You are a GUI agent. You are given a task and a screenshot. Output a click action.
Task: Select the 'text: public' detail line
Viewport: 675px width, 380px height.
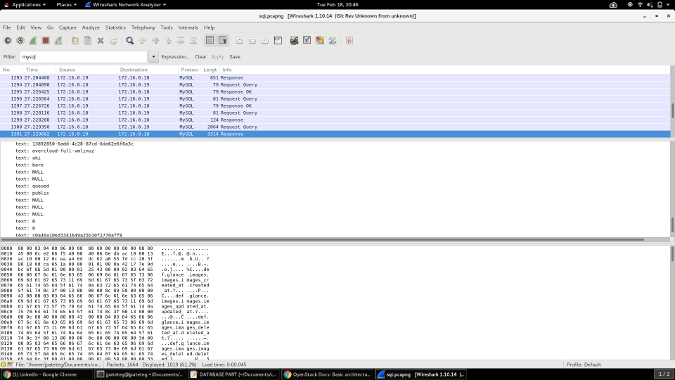32,193
